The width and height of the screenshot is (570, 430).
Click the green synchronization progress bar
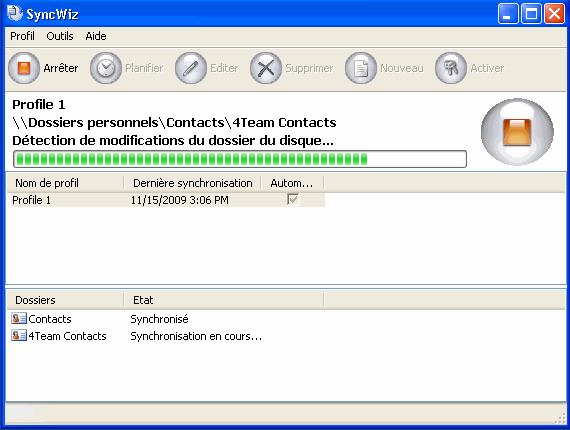tap(240, 159)
